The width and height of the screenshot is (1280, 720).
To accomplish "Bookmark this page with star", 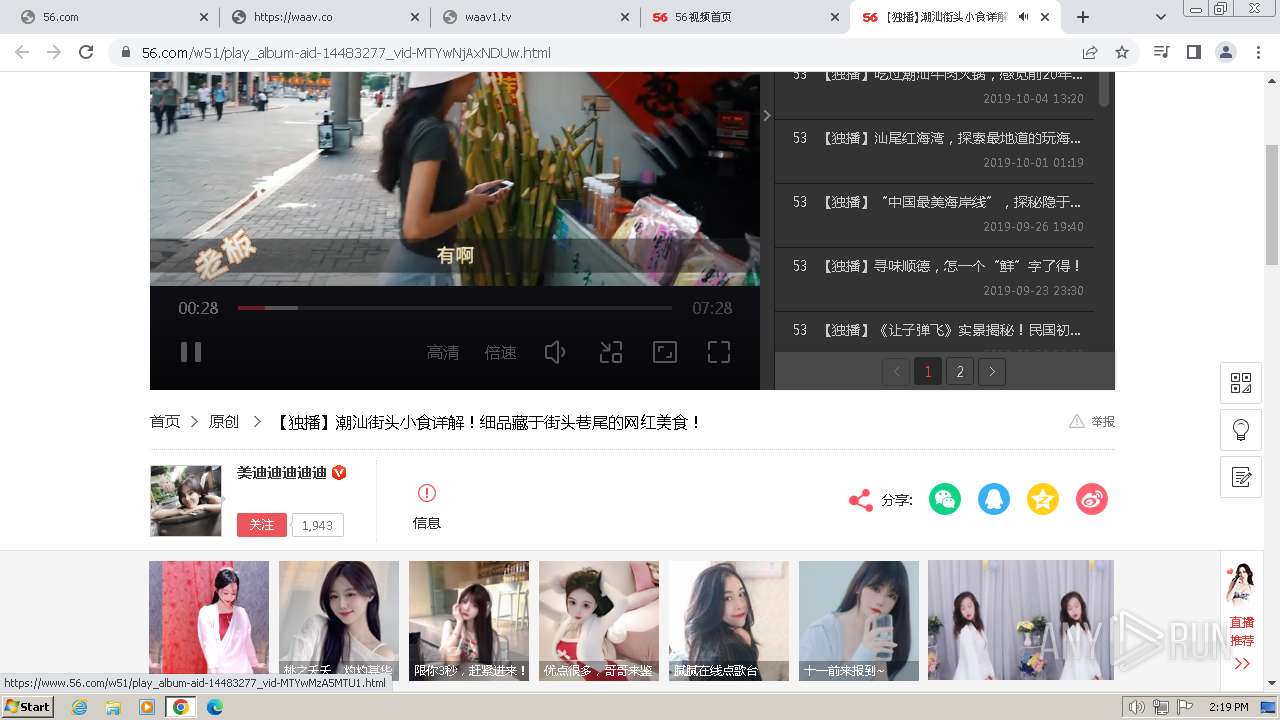I will (1122, 52).
